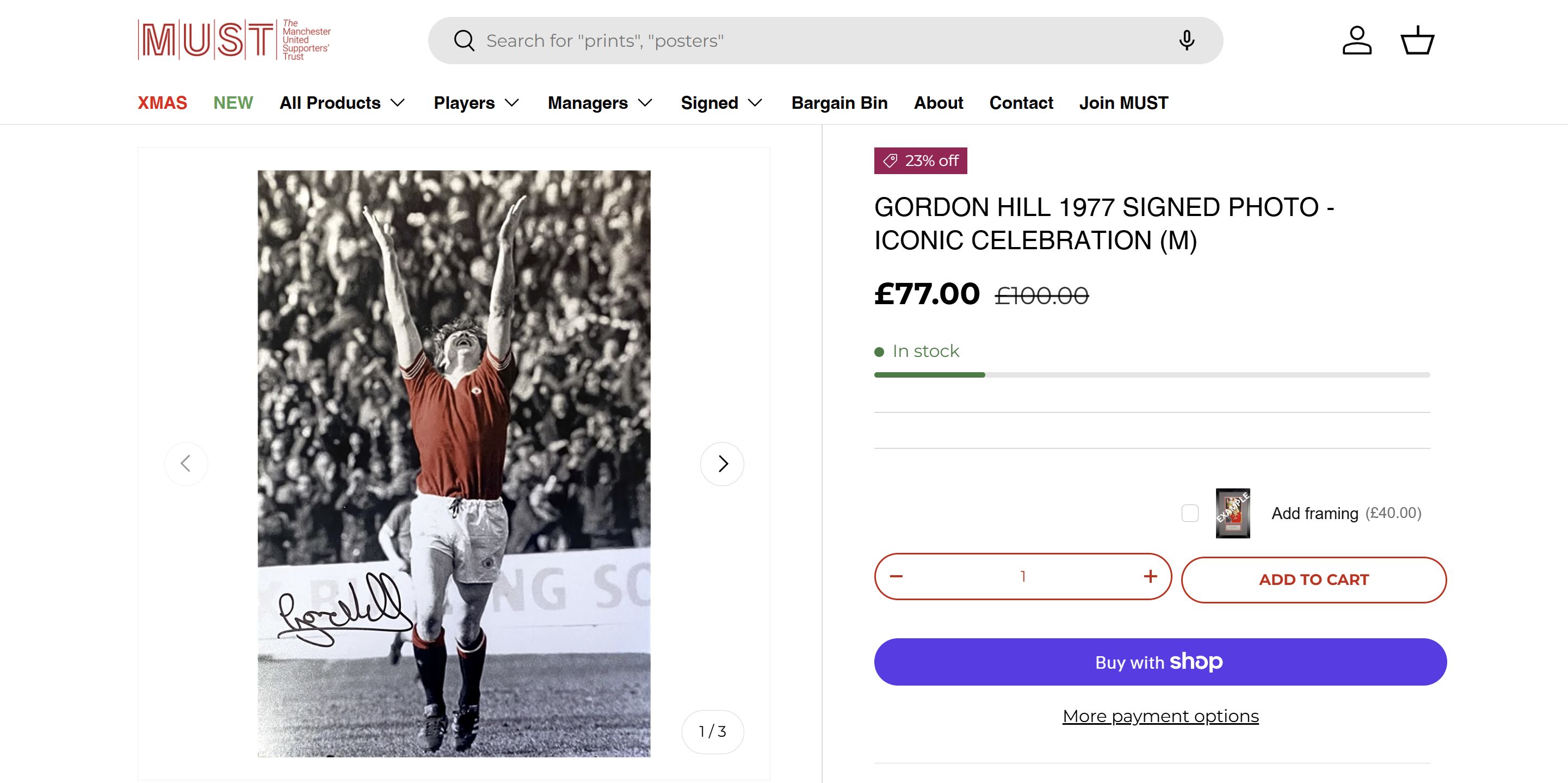
Task: Click the MUST logo
Action: [234, 40]
